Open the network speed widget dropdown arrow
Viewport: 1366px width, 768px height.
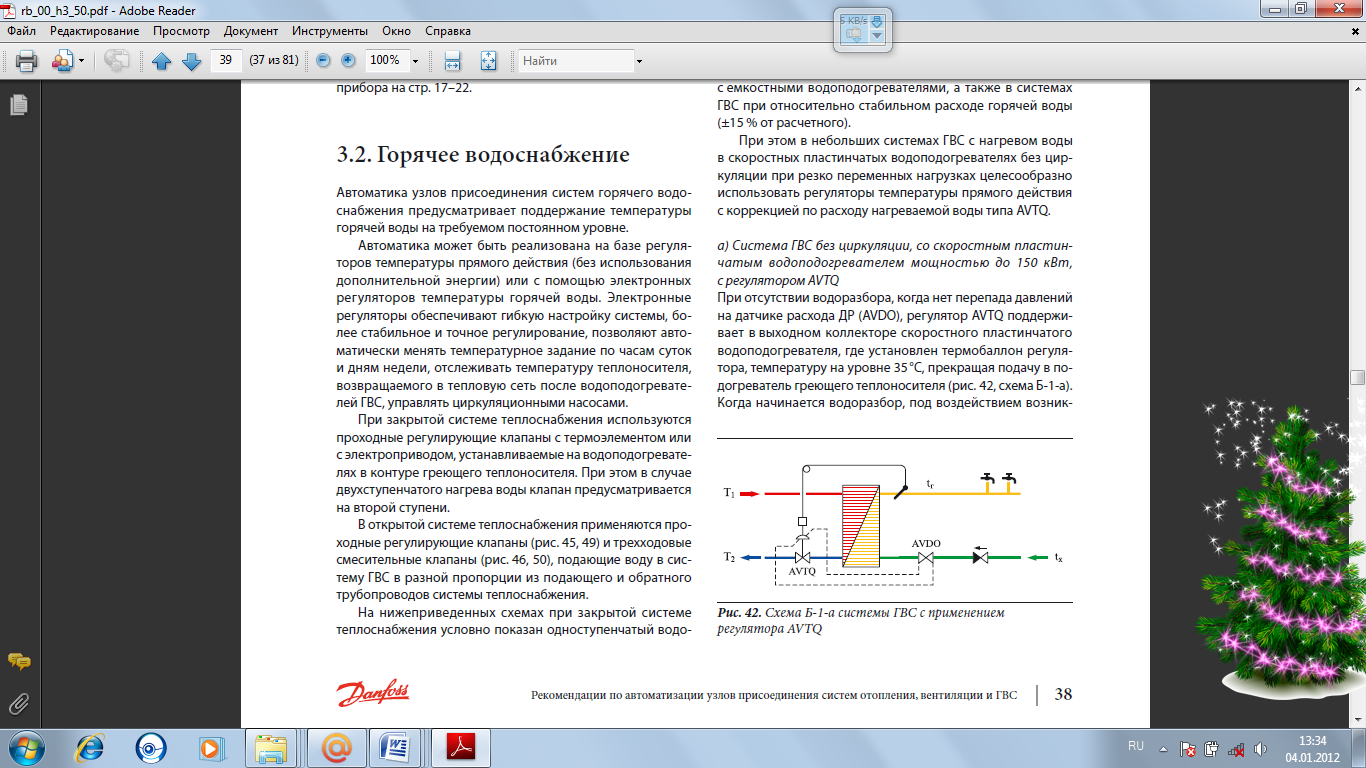coord(877,37)
